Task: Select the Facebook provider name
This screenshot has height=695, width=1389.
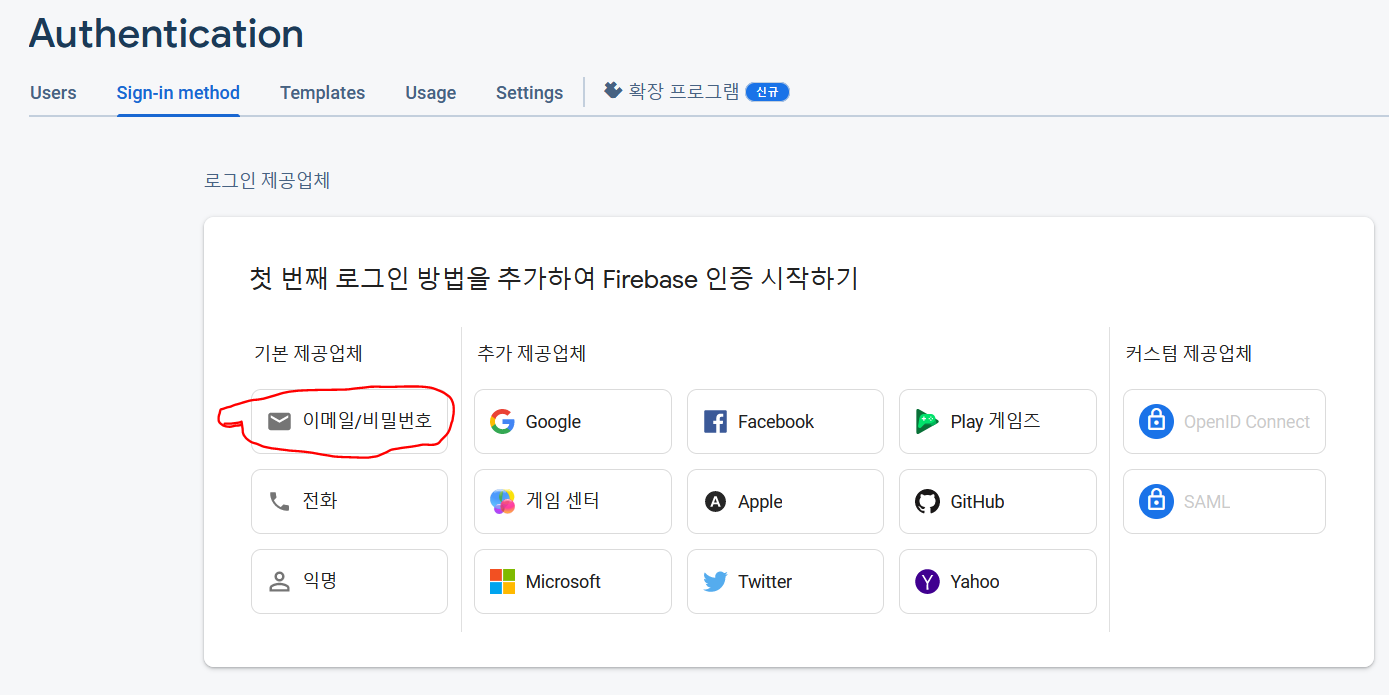Action: click(x=776, y=422)
